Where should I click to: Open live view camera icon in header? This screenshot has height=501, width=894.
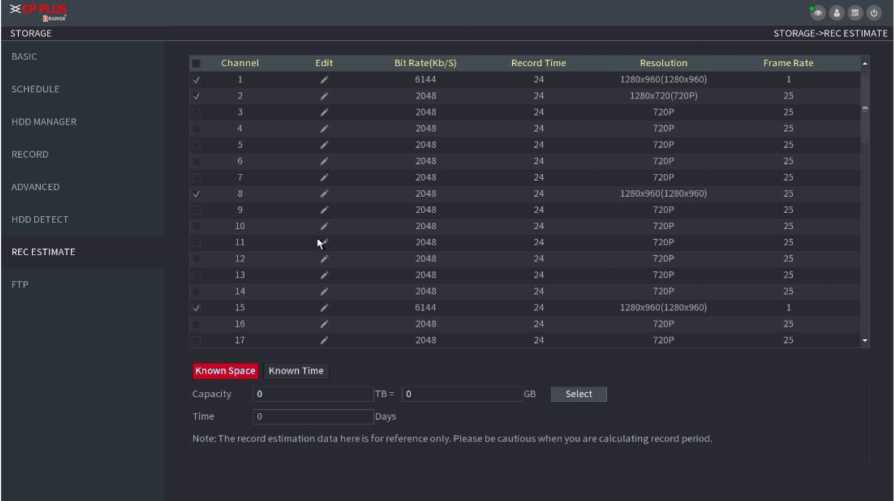tap(818, 13)
